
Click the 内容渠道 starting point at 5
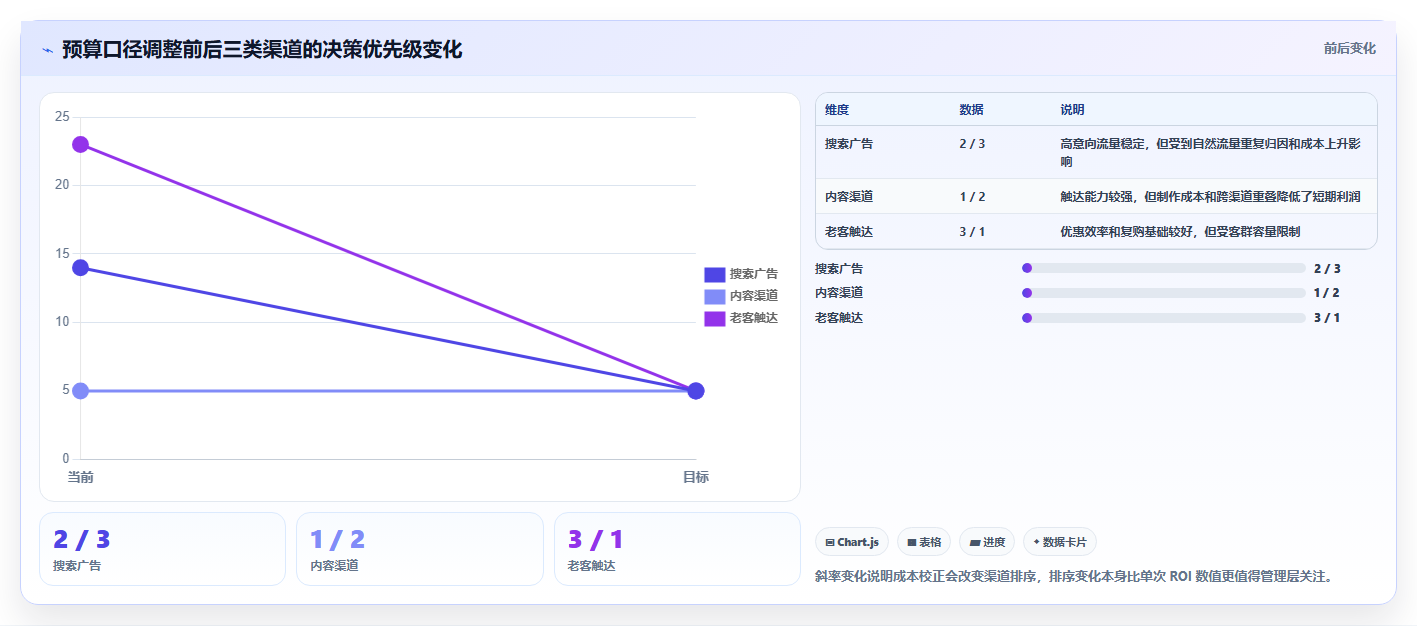(80, 390)
